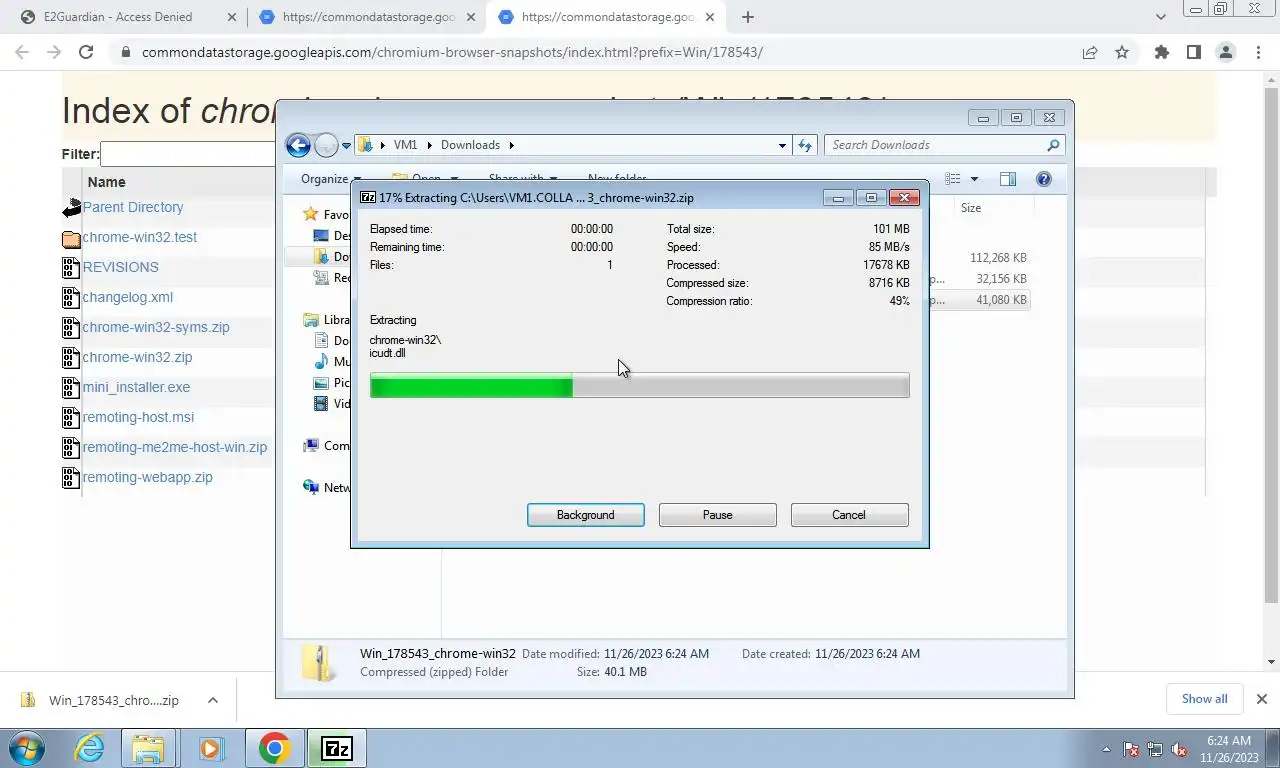Reload the page in Chrome
1280x768 pixels.
(86, 52)
